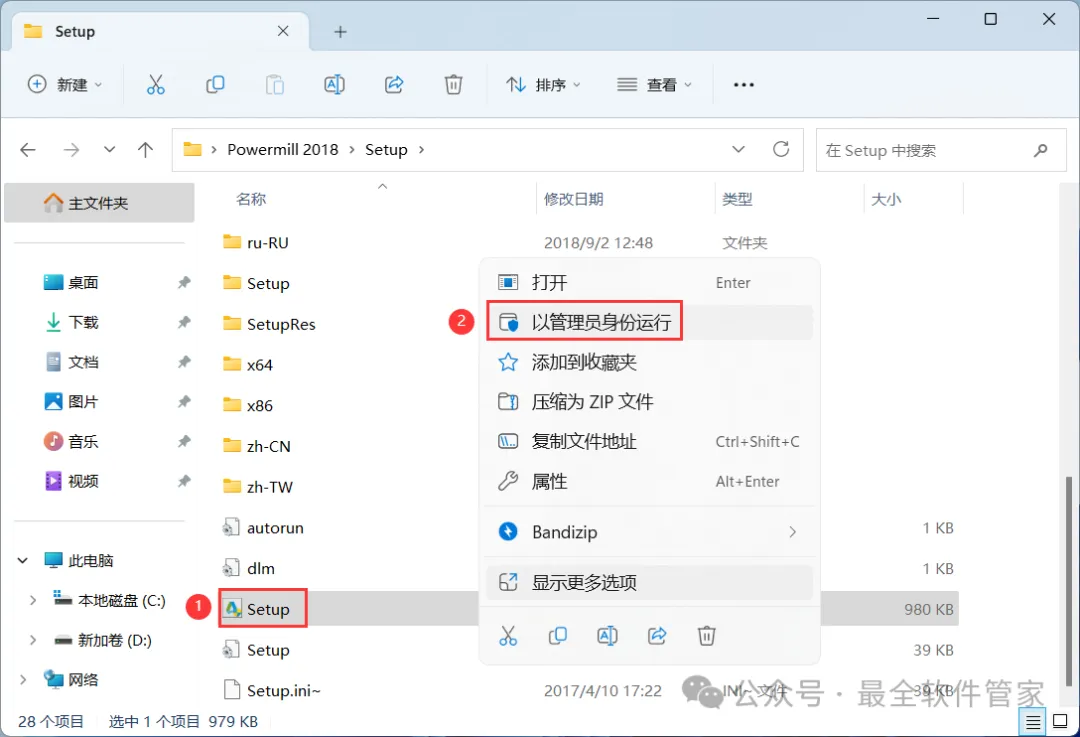
Task: Select the zh-CN folder
Action: point(257,446)
